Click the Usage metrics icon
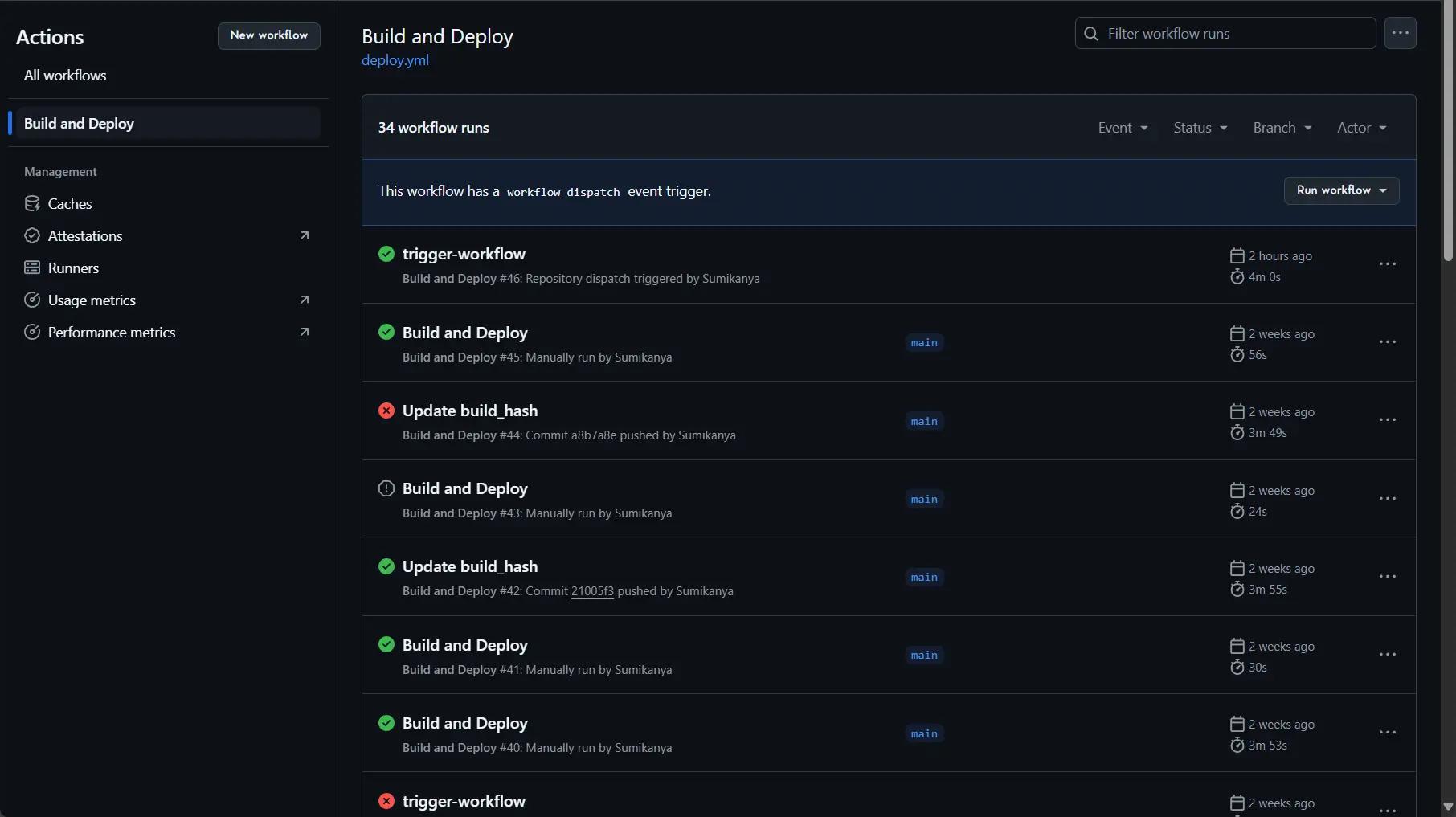 click(x=32, y=300)
